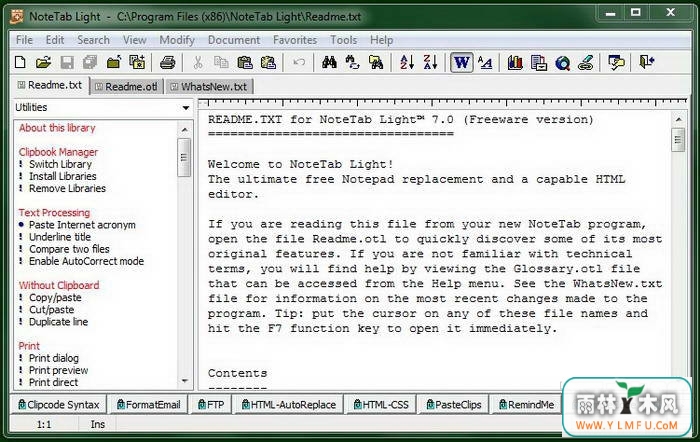
Task: Expand the Utilities library dropdown
Action: pos(185,108)
